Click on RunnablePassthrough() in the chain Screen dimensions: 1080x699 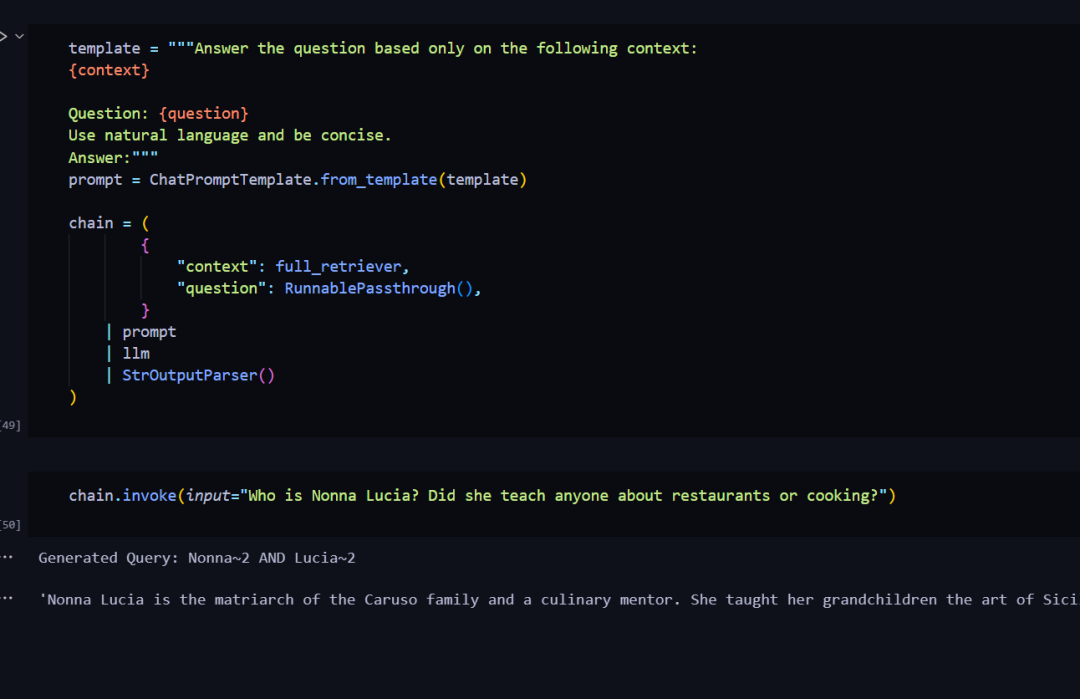[x=378, y=289]
